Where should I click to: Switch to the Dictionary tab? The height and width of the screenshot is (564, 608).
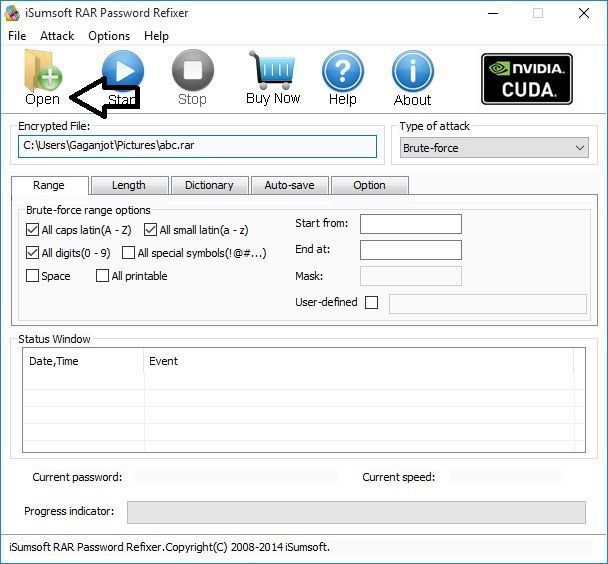click(209, 185)
